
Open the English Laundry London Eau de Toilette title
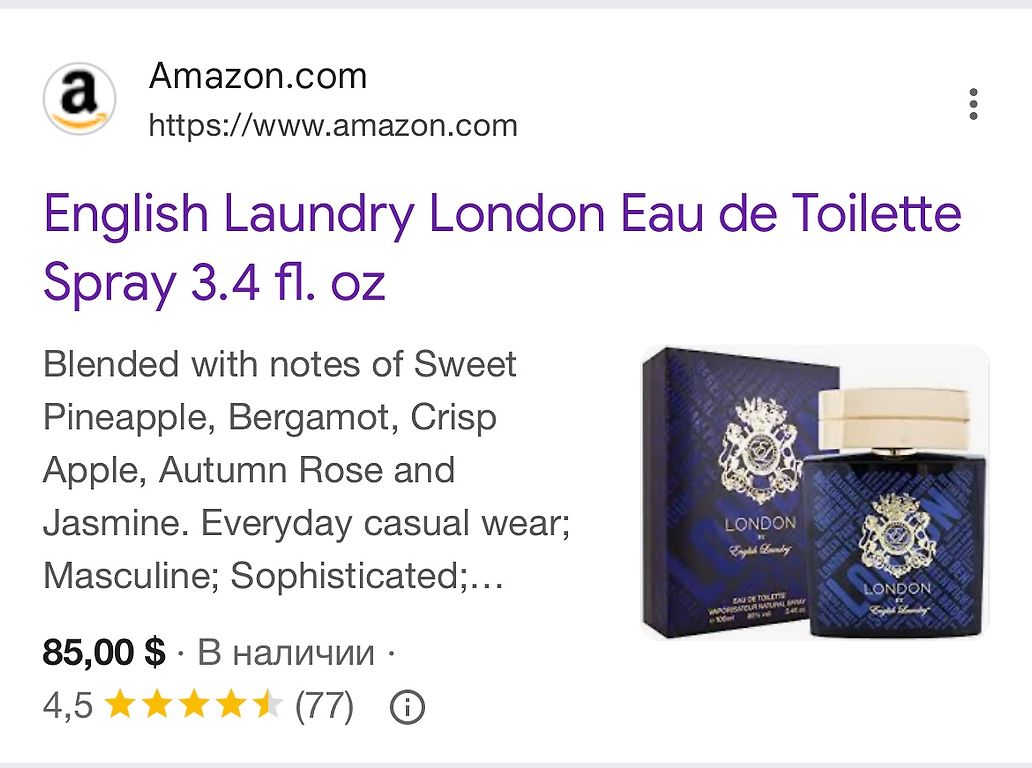click(503, 214)
